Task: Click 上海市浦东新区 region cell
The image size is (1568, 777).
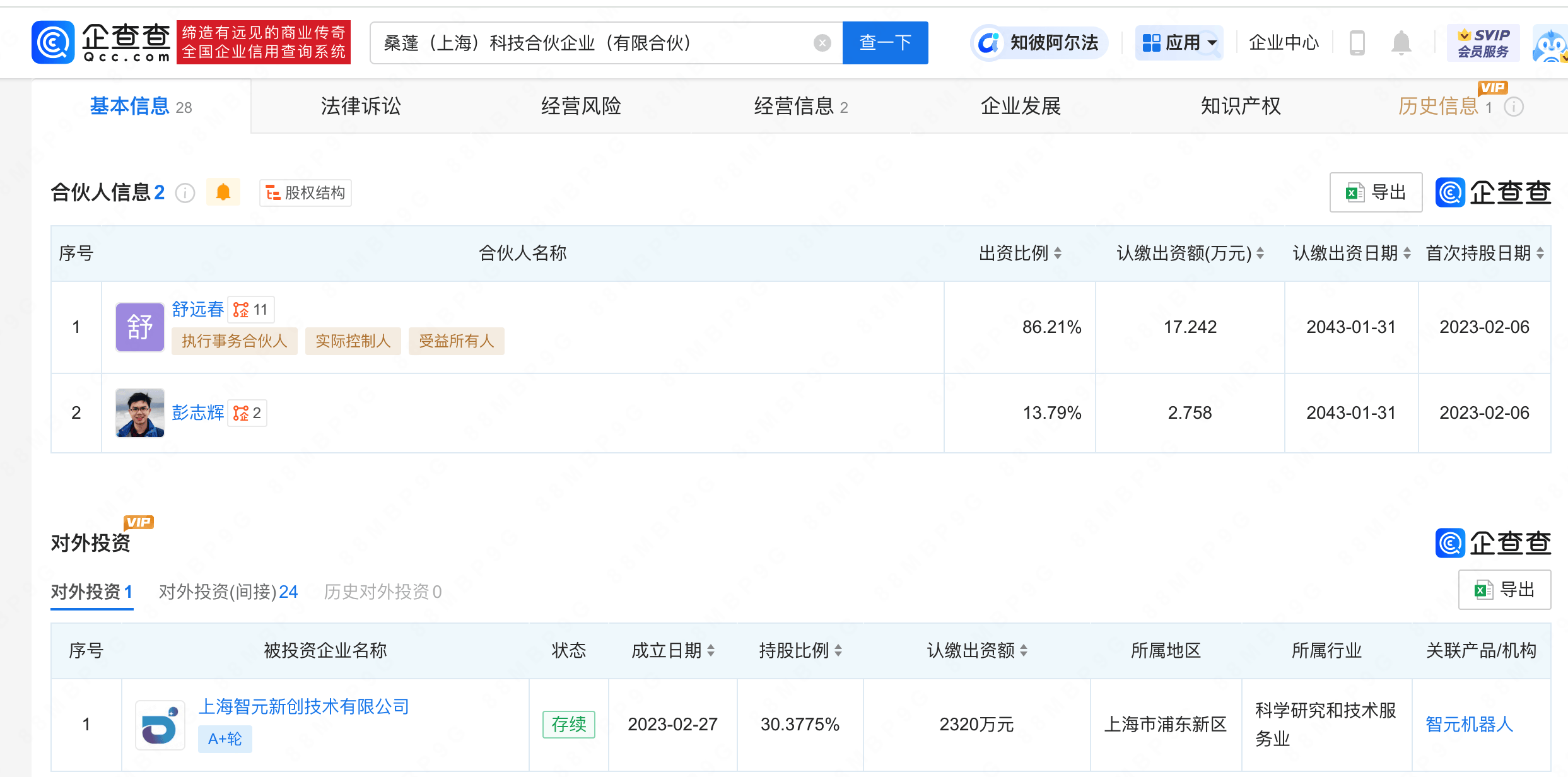Action: pos(1166,724)
